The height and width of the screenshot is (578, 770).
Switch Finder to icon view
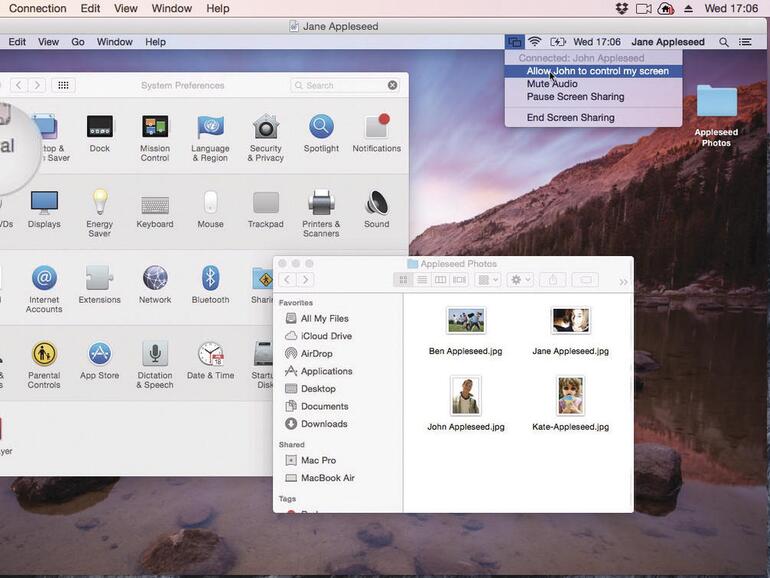[403, 280]
